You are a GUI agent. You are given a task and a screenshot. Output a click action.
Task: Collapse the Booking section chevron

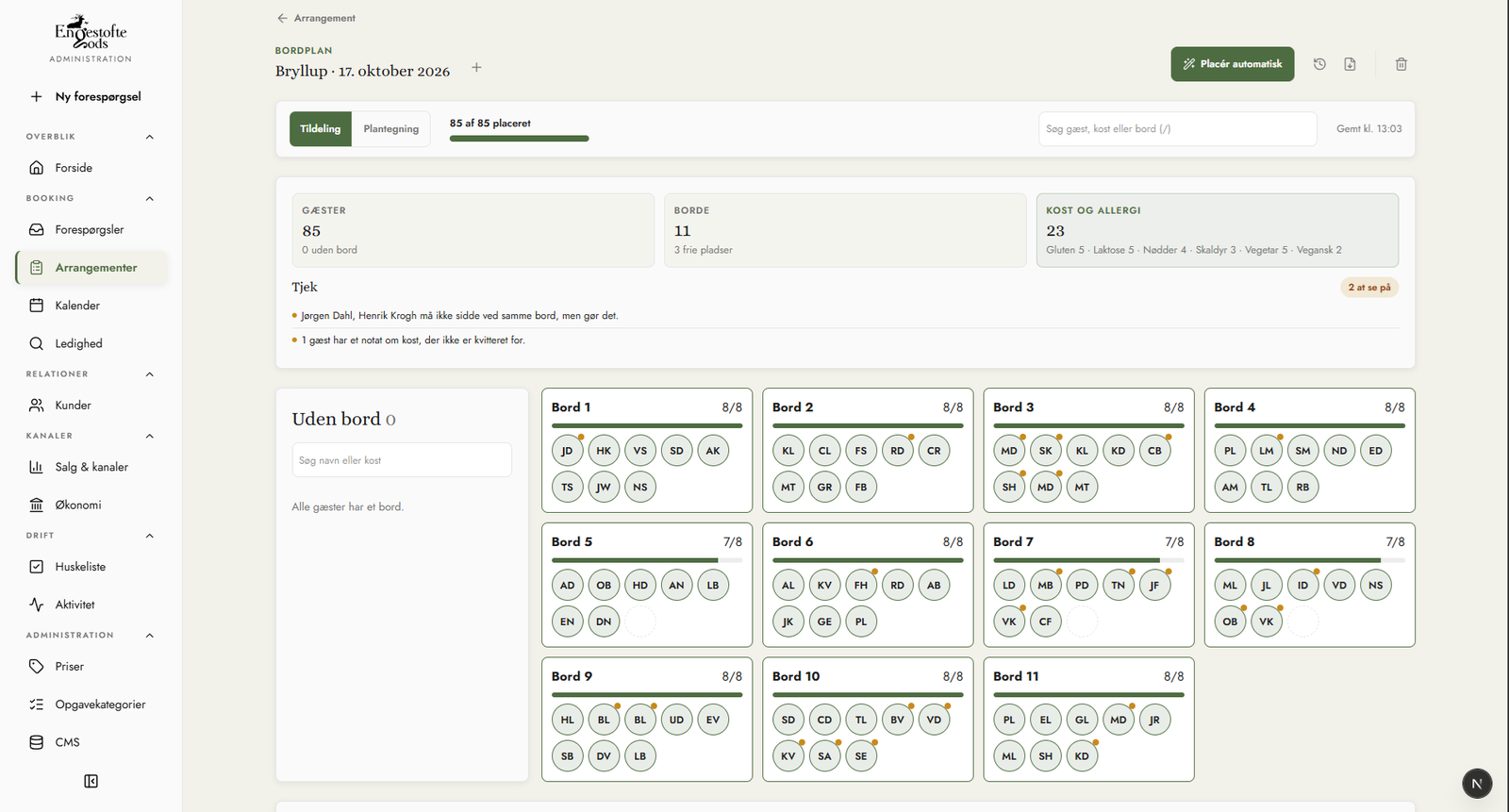150,198
